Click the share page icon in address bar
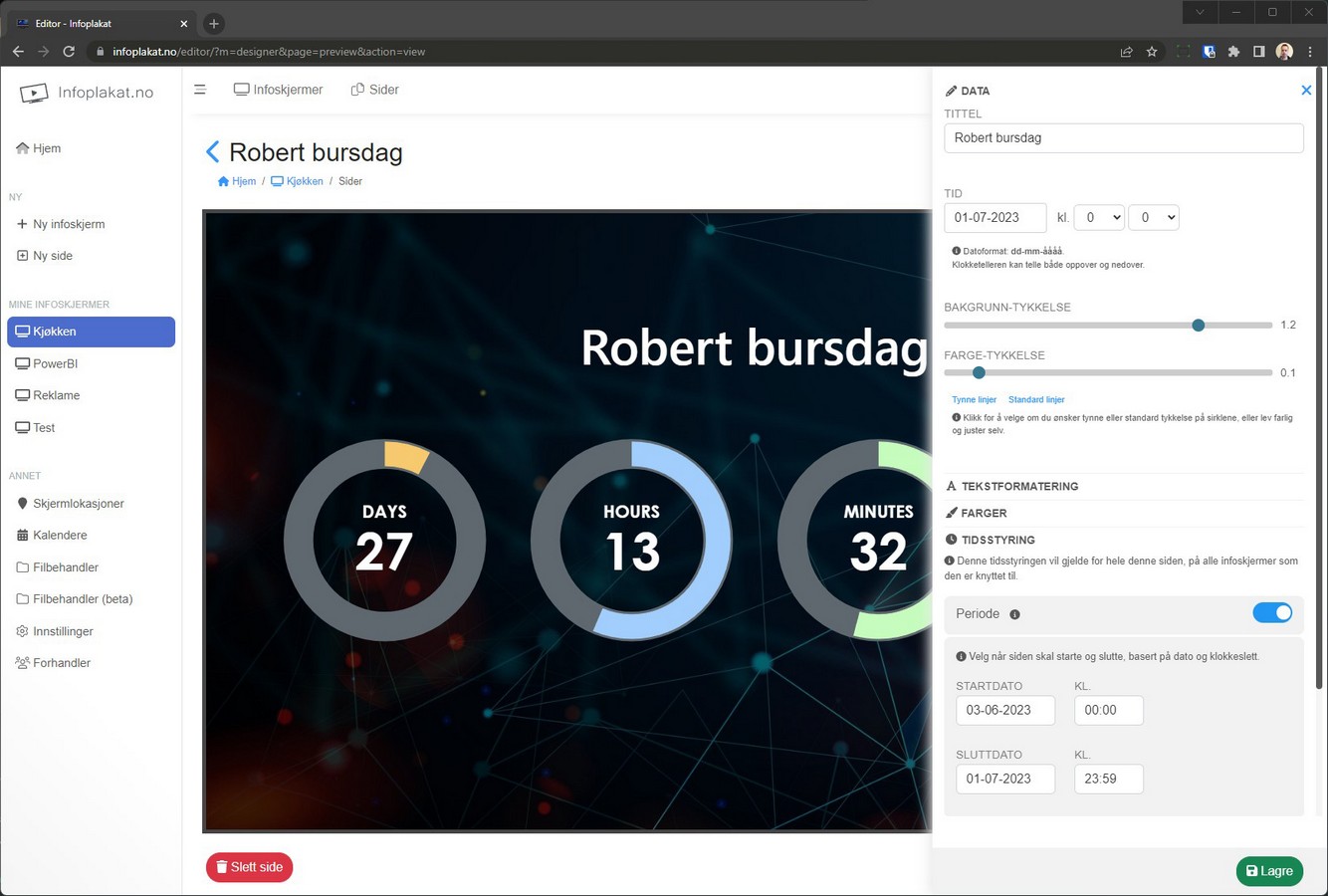The height and width of the screenshot is (896, 1328). (1126, 52)
